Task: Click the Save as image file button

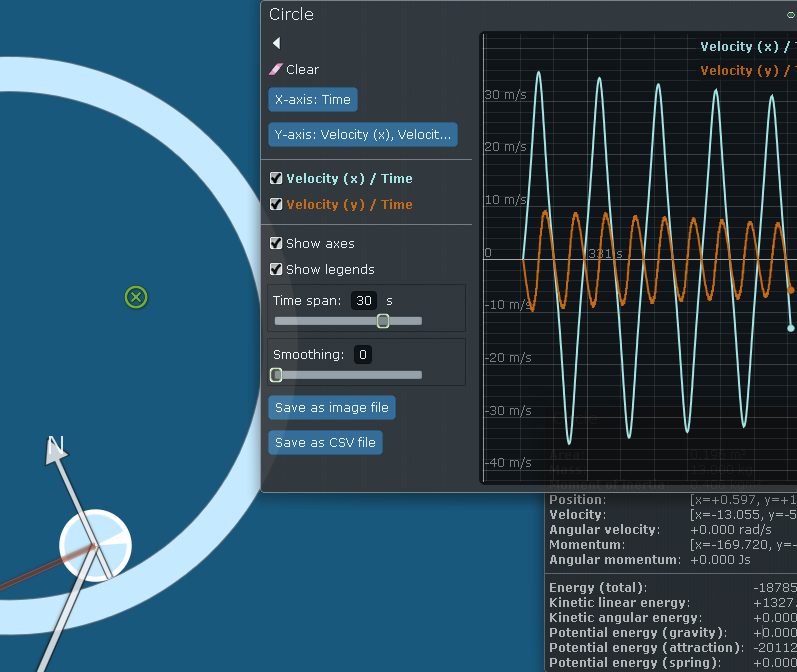Action: pos(331,408)
